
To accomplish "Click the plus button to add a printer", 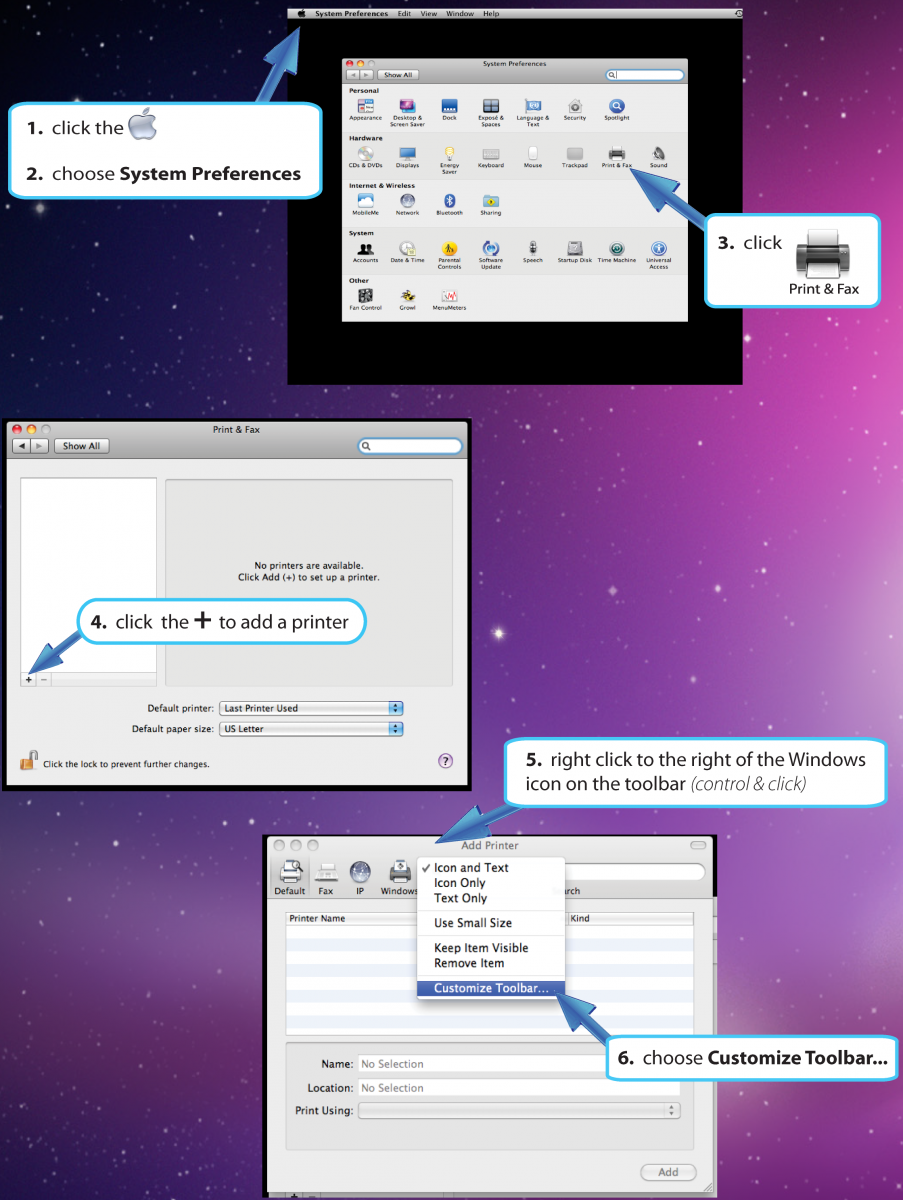I will pos(29,679).
